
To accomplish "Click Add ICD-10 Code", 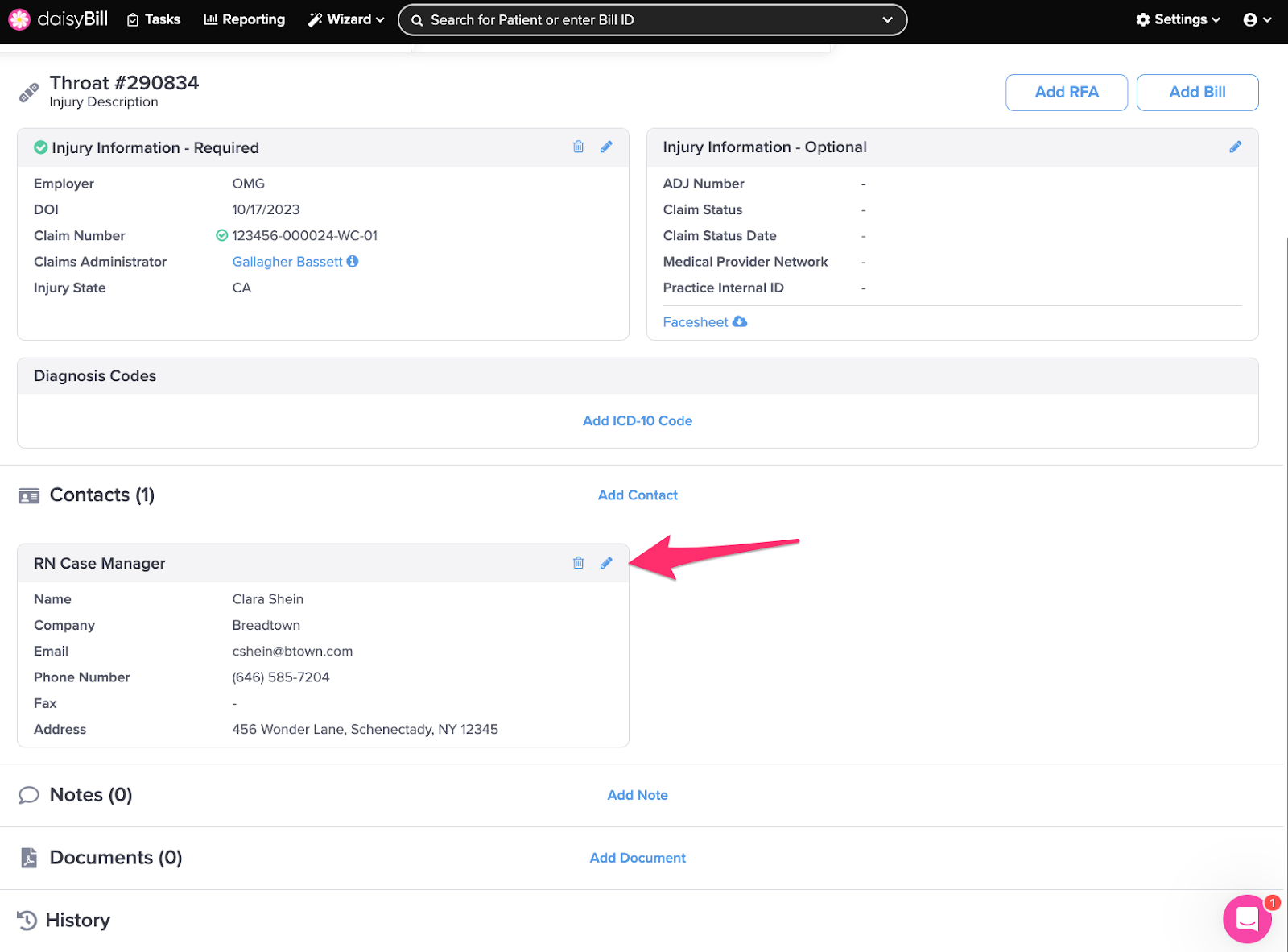I will pos(638,420).
